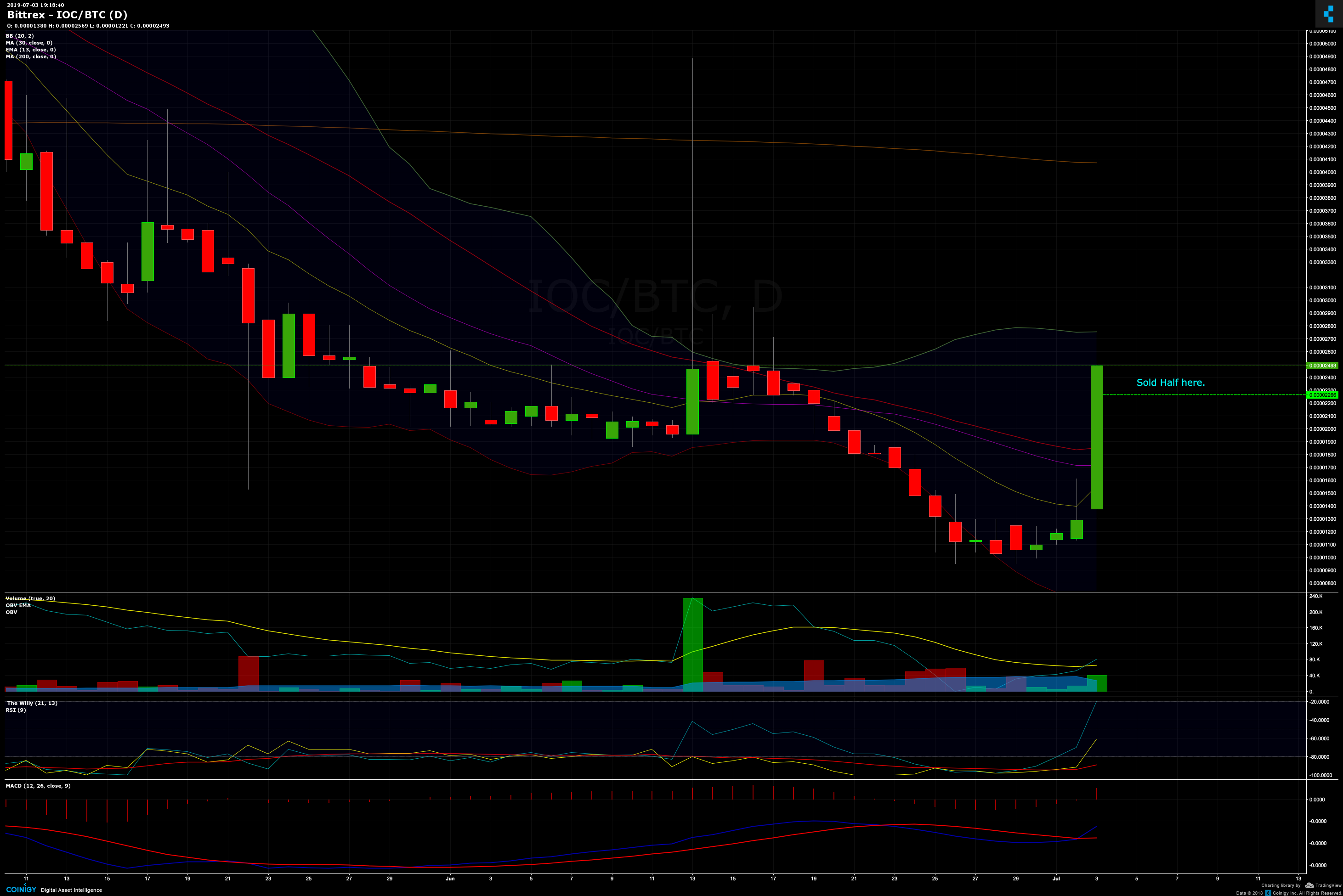Viewport: 1343px width, 896px height.
Task: Click the green current price tag 0.00002493
Action: (x=1322, y=366)
